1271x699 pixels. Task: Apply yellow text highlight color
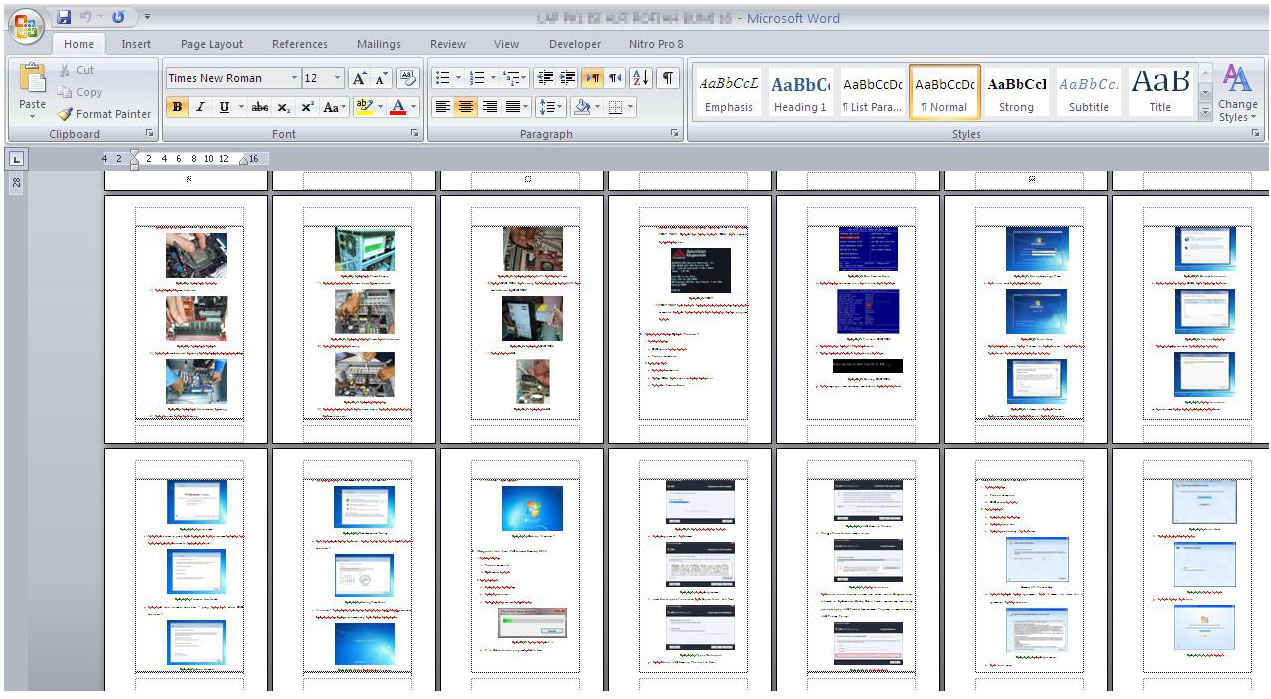363,107
